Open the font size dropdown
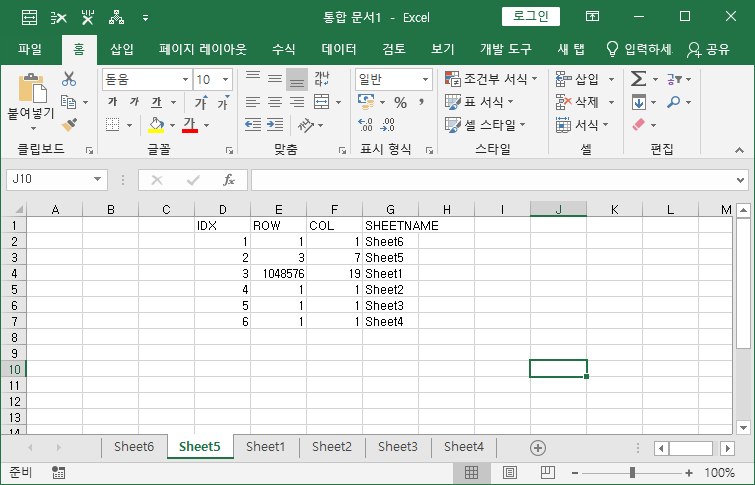 point(225,79)
